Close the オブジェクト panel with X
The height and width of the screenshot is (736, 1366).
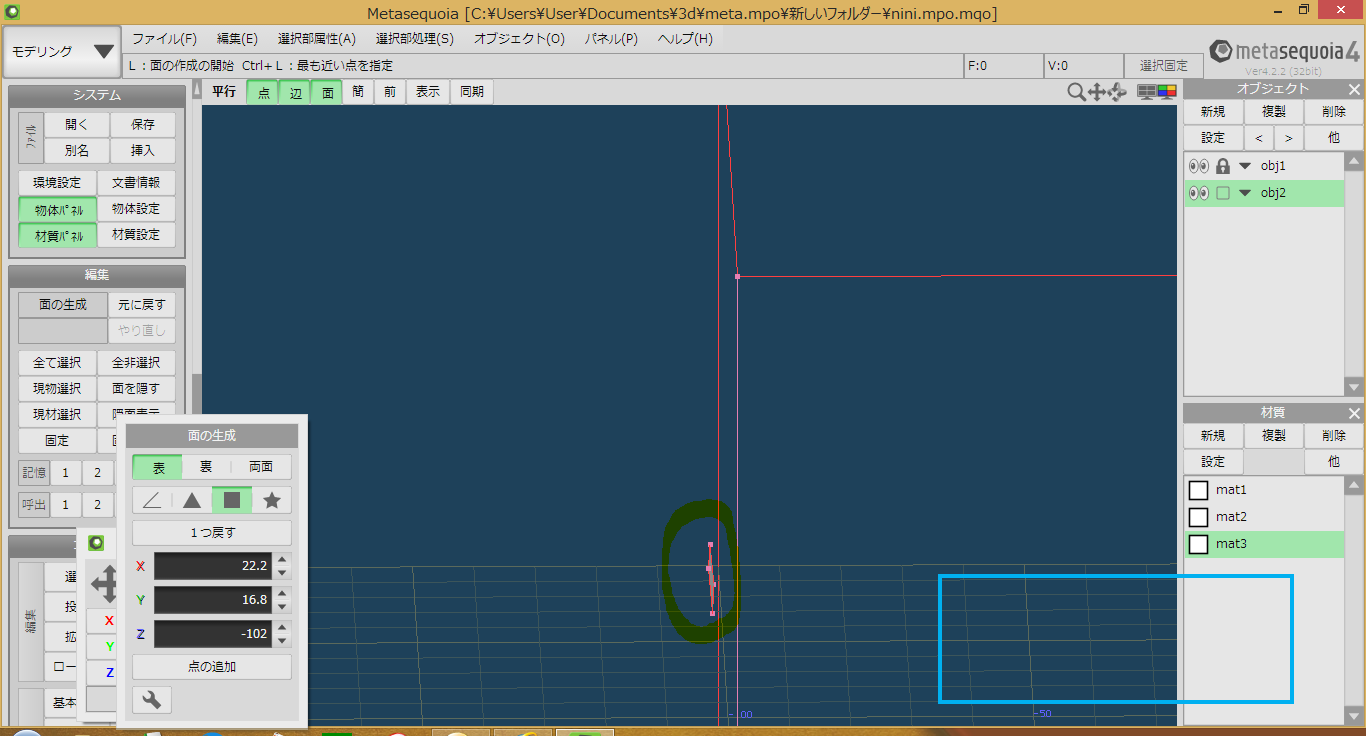[x=1353, y=89]
